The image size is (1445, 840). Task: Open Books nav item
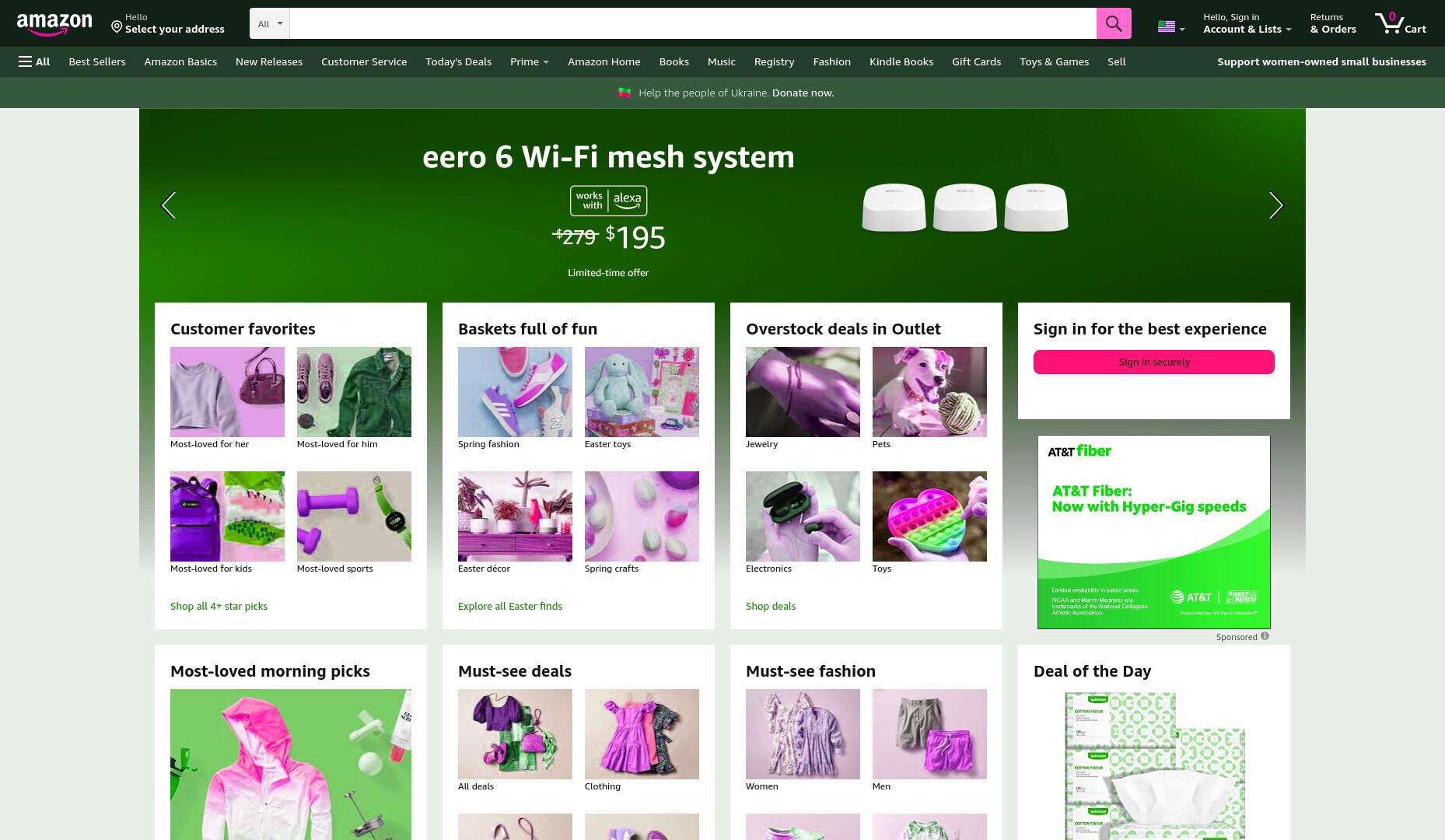click(x=674, y=61)
